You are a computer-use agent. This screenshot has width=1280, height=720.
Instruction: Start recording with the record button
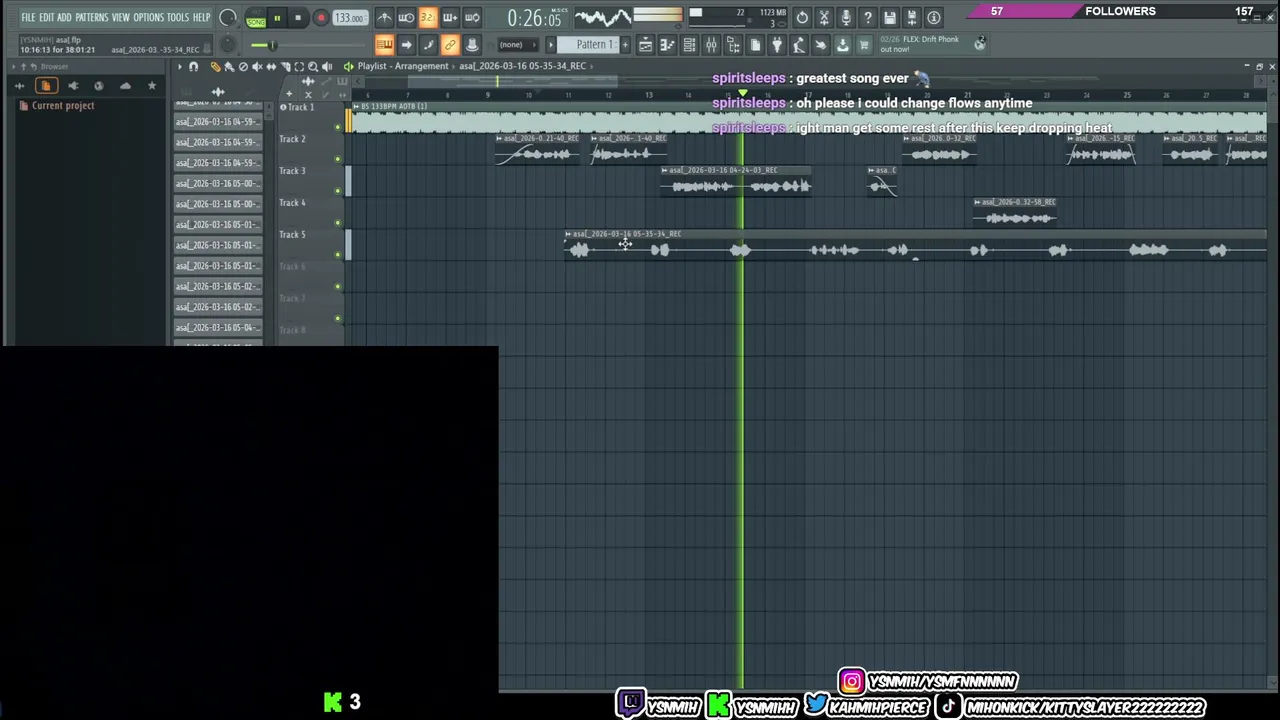(x=320, y=18)
